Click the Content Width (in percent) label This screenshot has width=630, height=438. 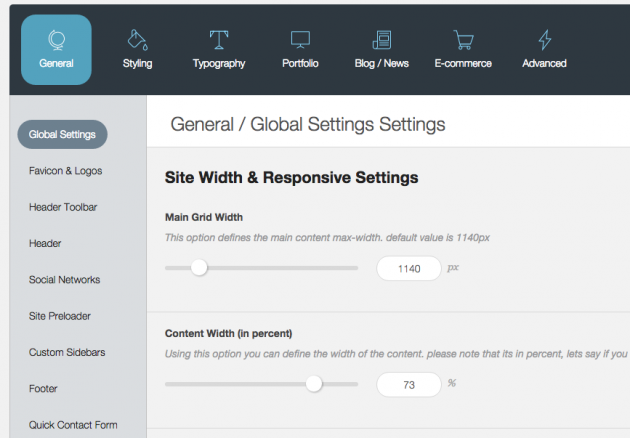[229, 334]
